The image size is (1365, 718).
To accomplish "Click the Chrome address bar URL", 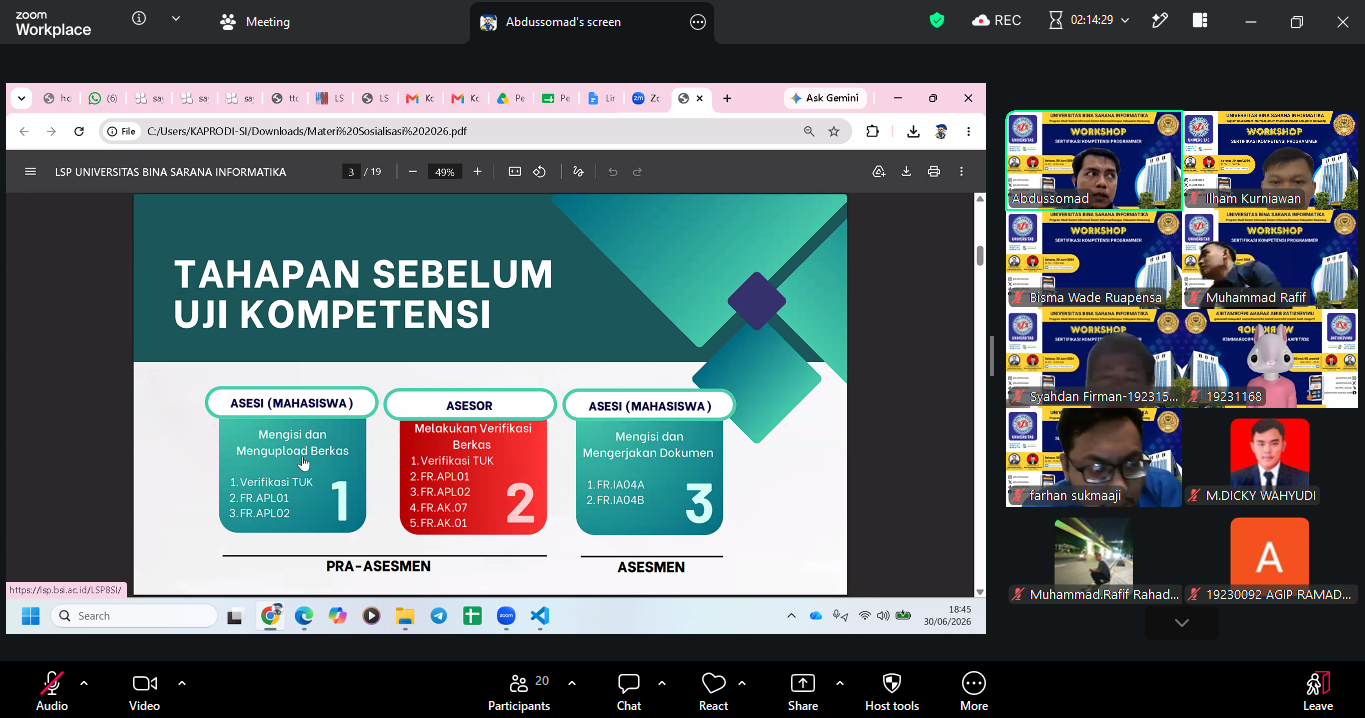I will [306, 131].
